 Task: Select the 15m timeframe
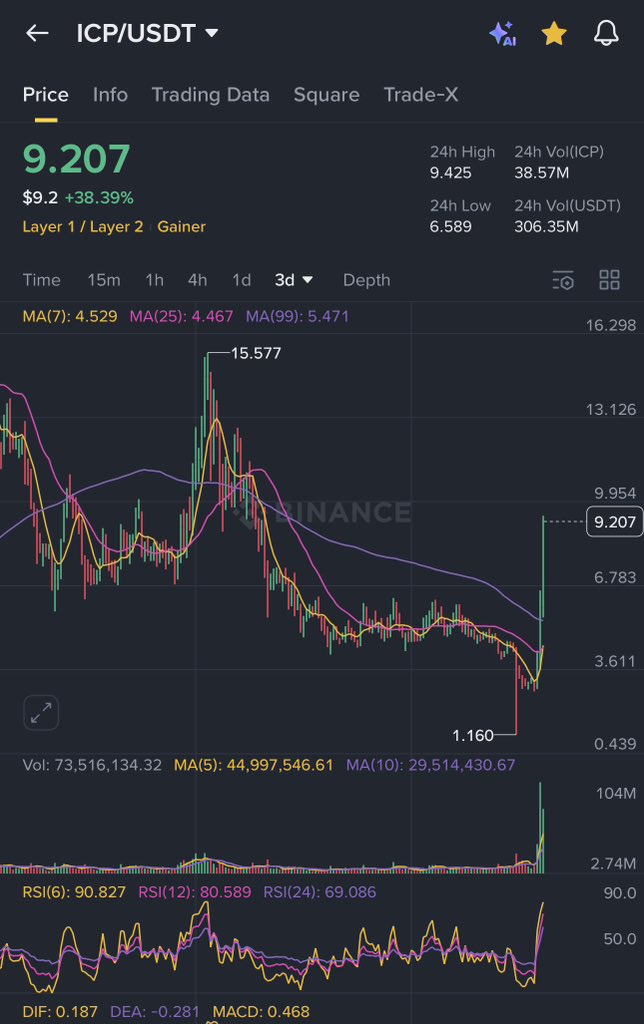tap(104, 280)
